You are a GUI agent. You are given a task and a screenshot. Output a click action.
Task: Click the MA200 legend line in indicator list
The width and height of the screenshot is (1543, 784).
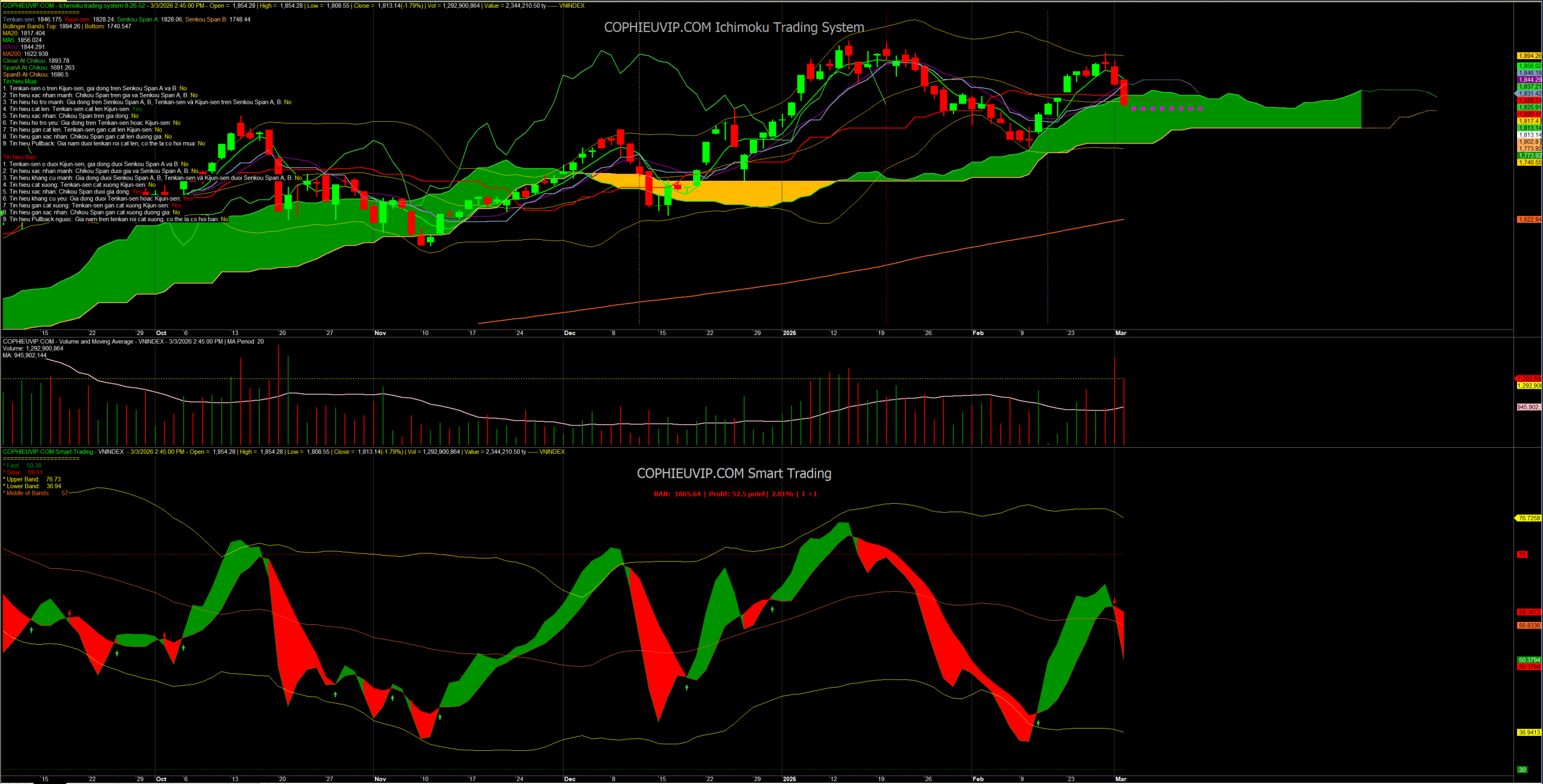pyautogui.click(x=25, y=54)
